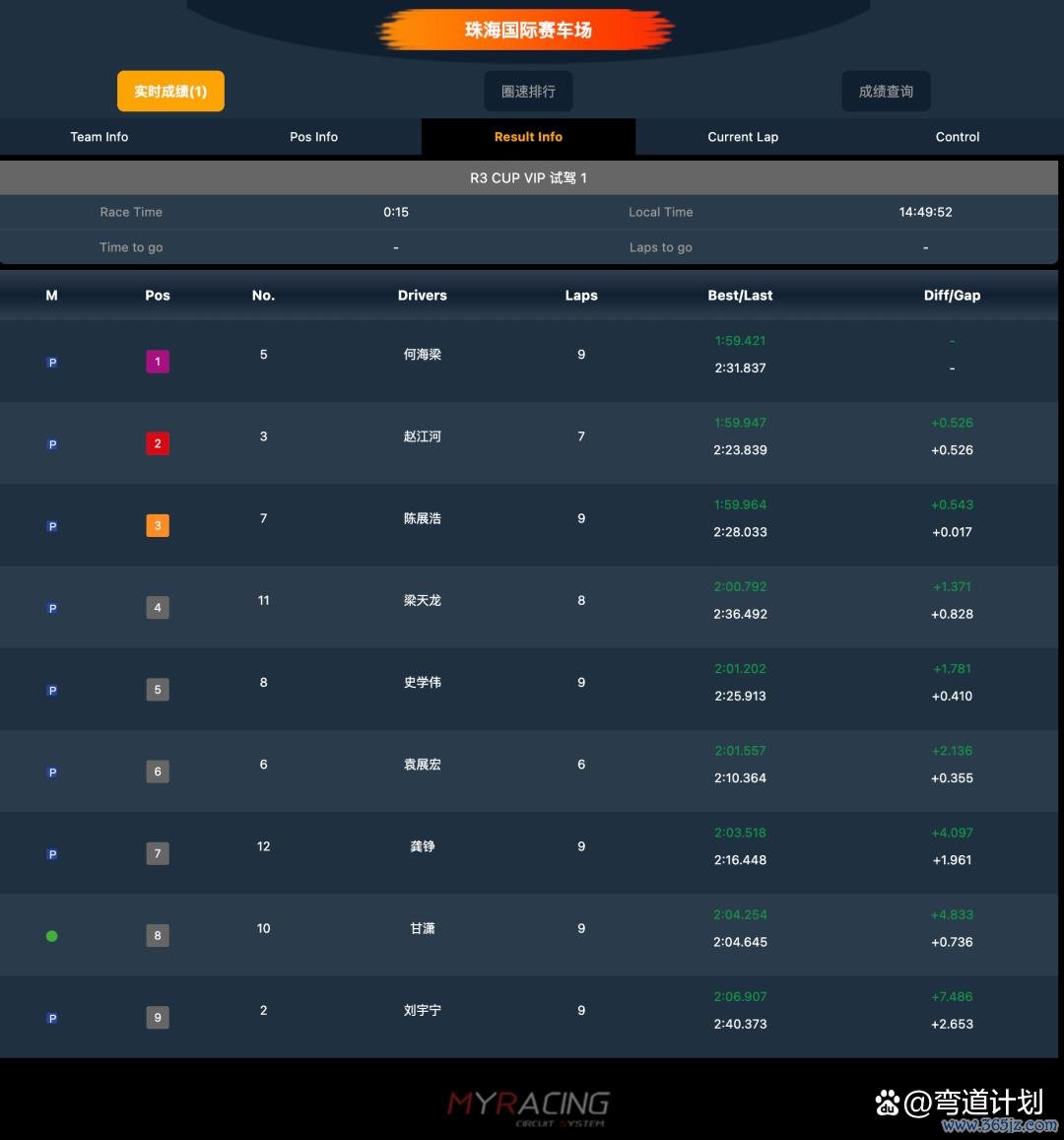Click driver name 甘潇
Viewport: 1064px width, 1140px height.
point(423,928)
